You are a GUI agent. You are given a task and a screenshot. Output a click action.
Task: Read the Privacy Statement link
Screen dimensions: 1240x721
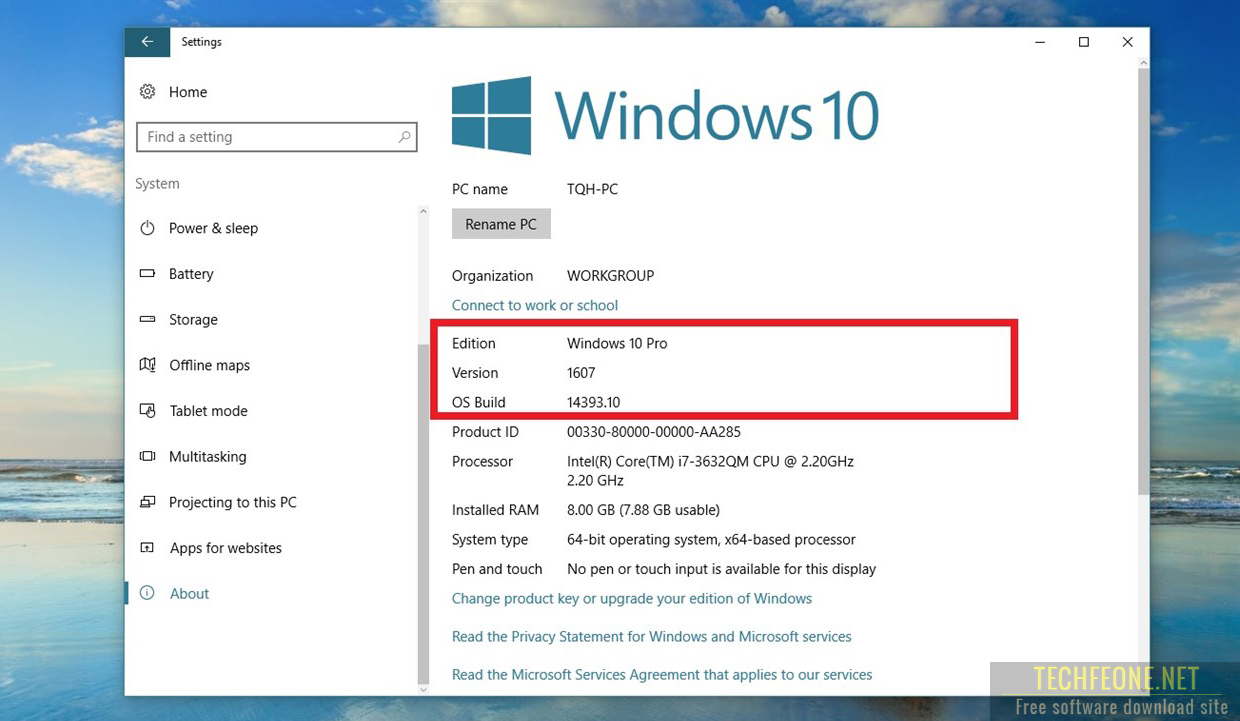pos(651,636)
